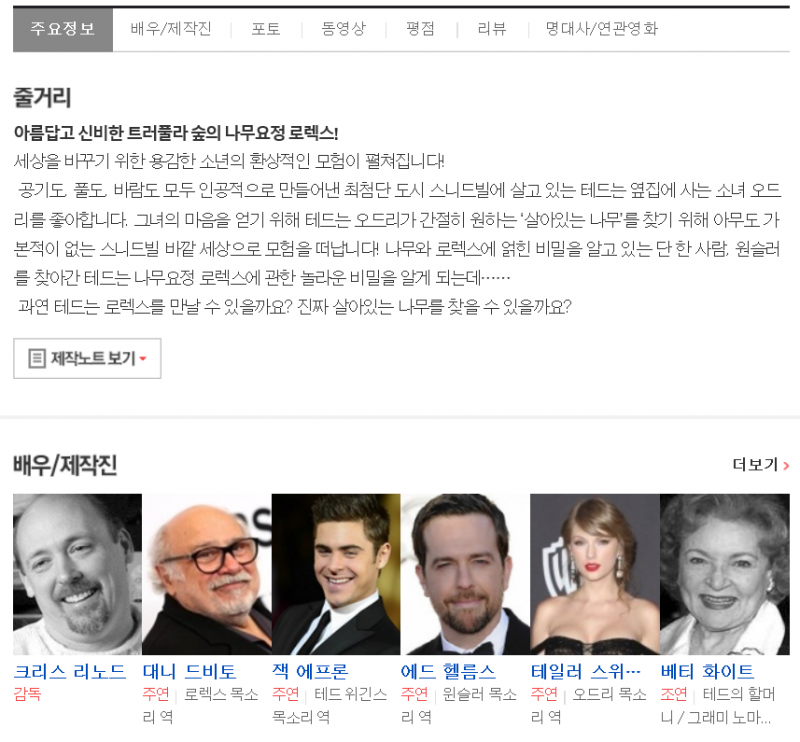Click the 베티 화이트 name link
800x742 pixels.
click(707, 671)
